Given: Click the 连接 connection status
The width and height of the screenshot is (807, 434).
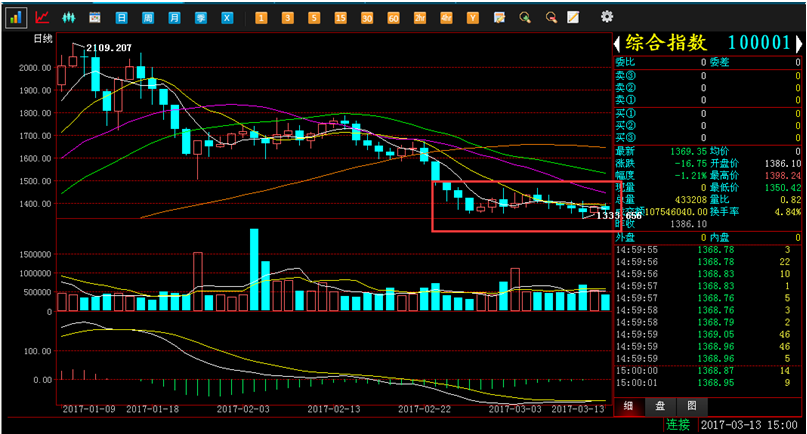Looking at the screenshot, I should click(678, 425).
